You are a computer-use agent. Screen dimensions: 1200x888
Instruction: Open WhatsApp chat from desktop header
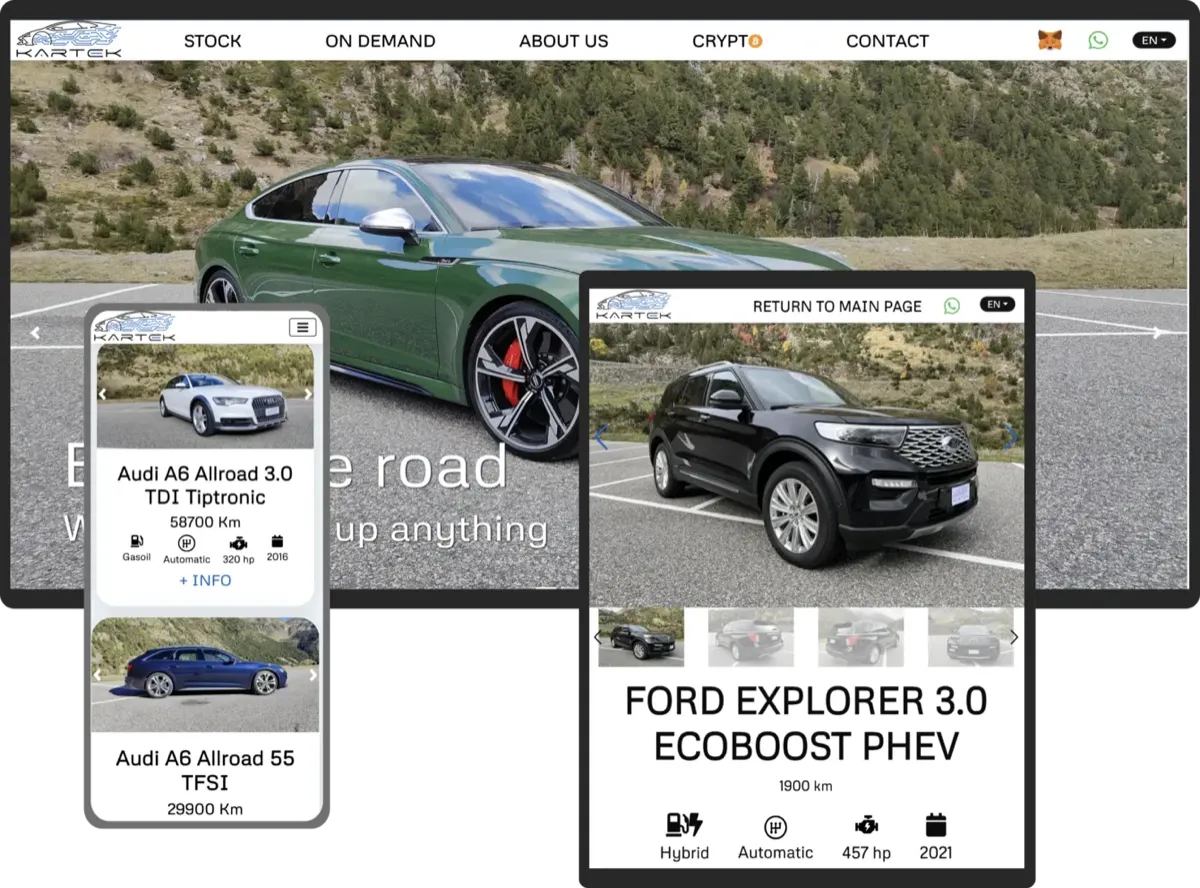[1098, 41]
